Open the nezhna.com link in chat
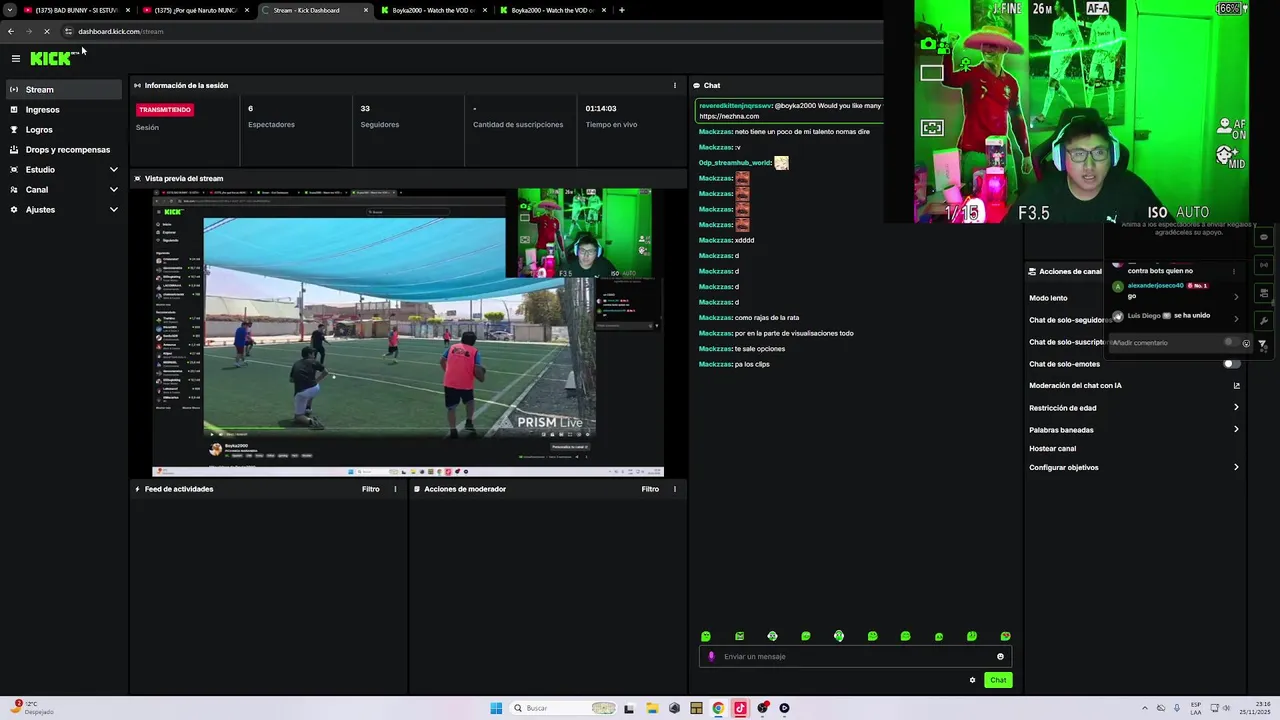This screenshot has height=720, width=1280. tap(729, 116)
